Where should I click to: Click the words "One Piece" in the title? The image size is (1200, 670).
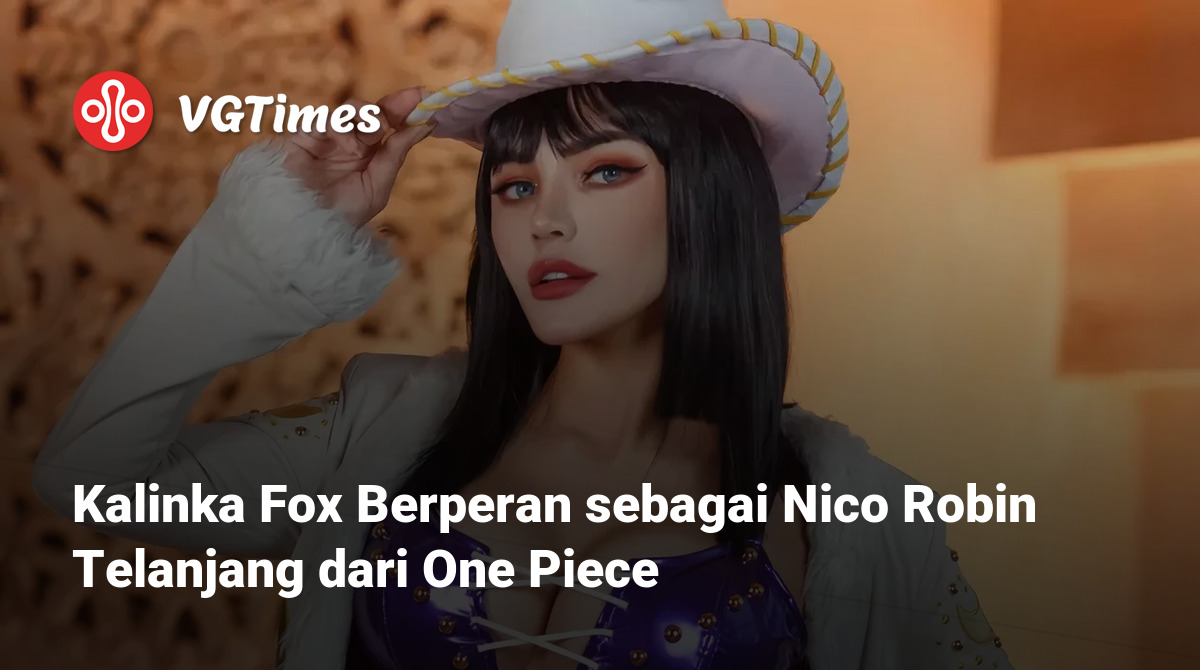tap(540, 571)
